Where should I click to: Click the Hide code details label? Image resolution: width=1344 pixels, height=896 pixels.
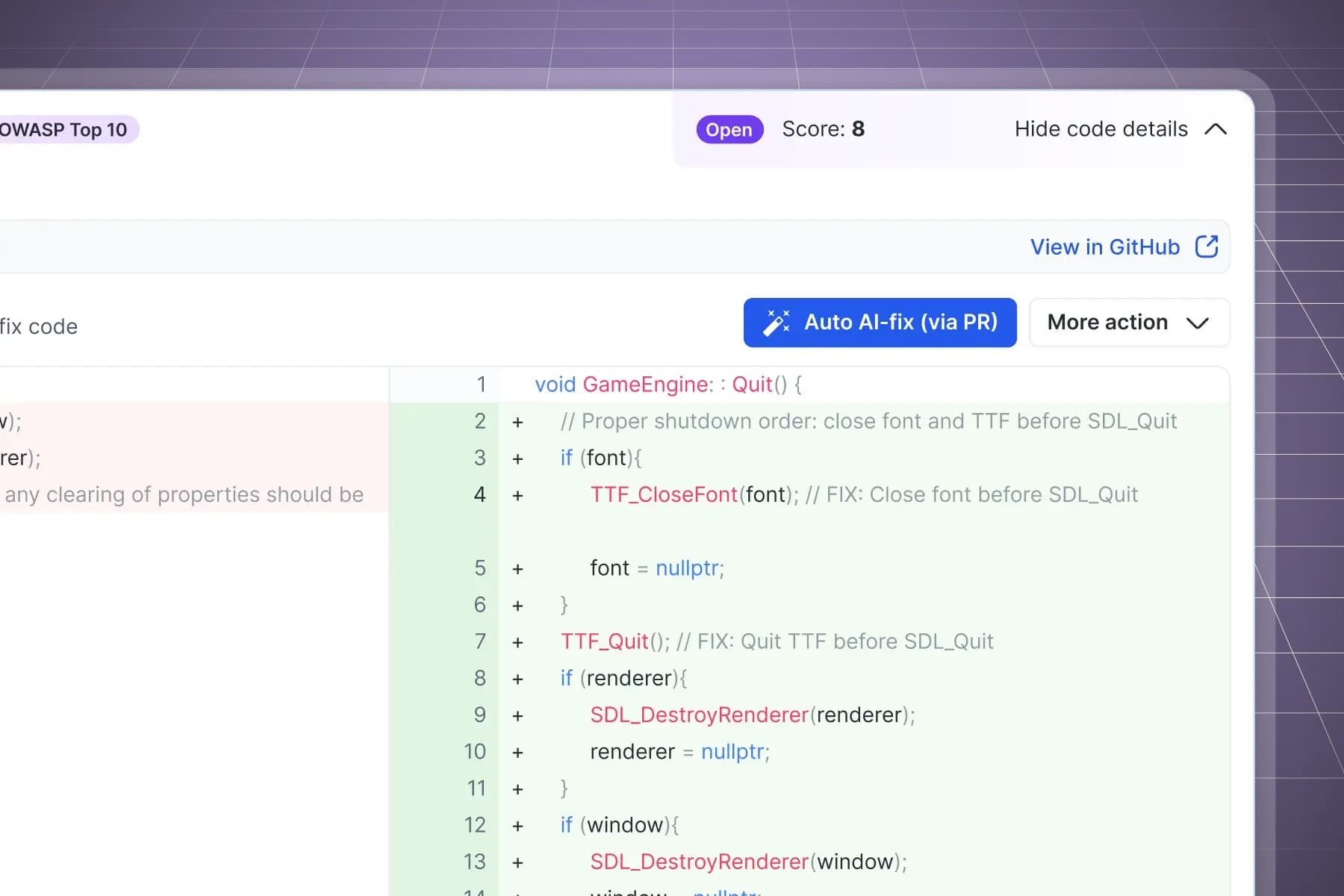[x=1101, y=129]
